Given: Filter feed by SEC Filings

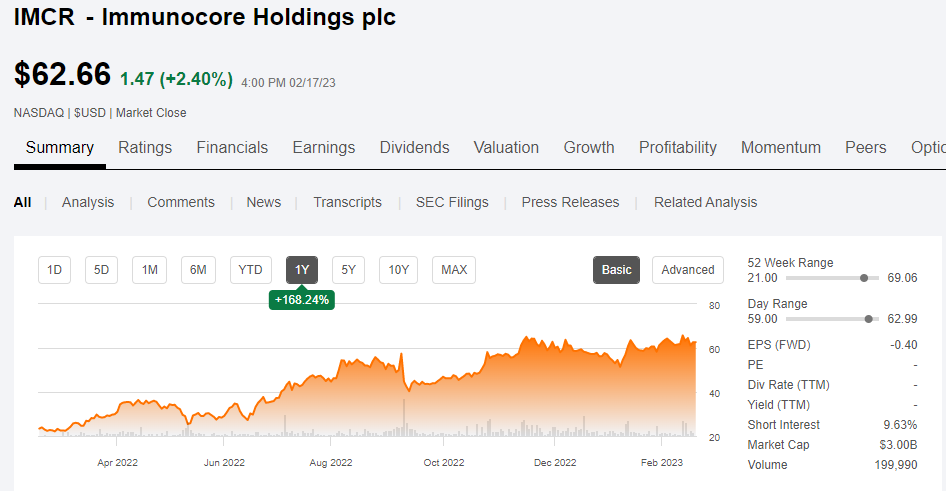Looking at the screenshot, I should click(452, 202).
